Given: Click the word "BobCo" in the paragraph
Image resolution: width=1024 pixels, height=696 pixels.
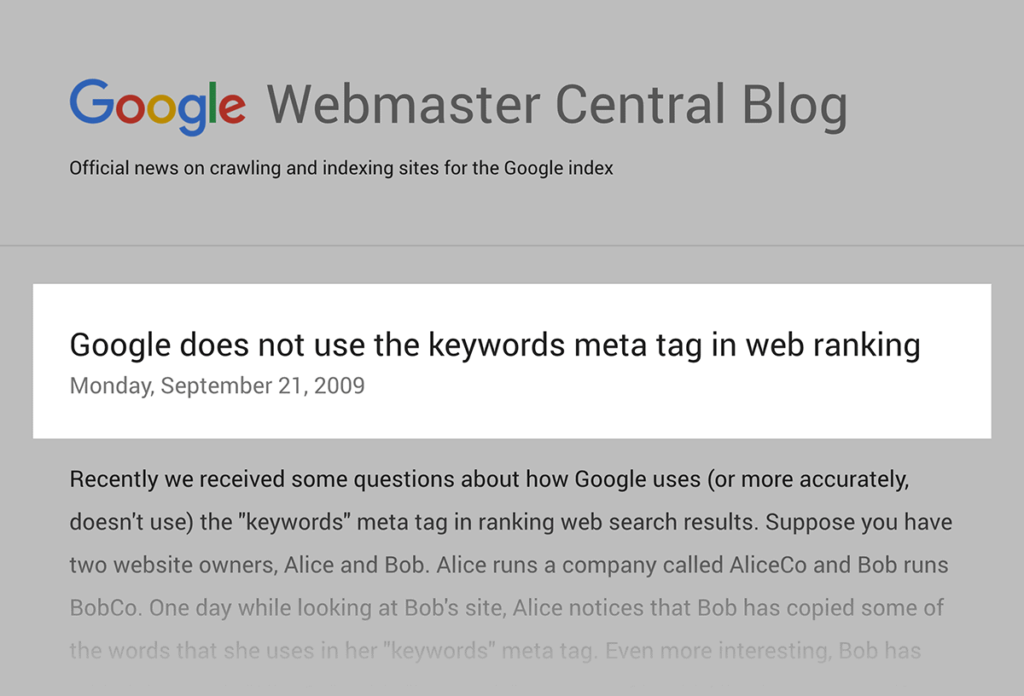Looking at the screenshot, I should [99, 608].
